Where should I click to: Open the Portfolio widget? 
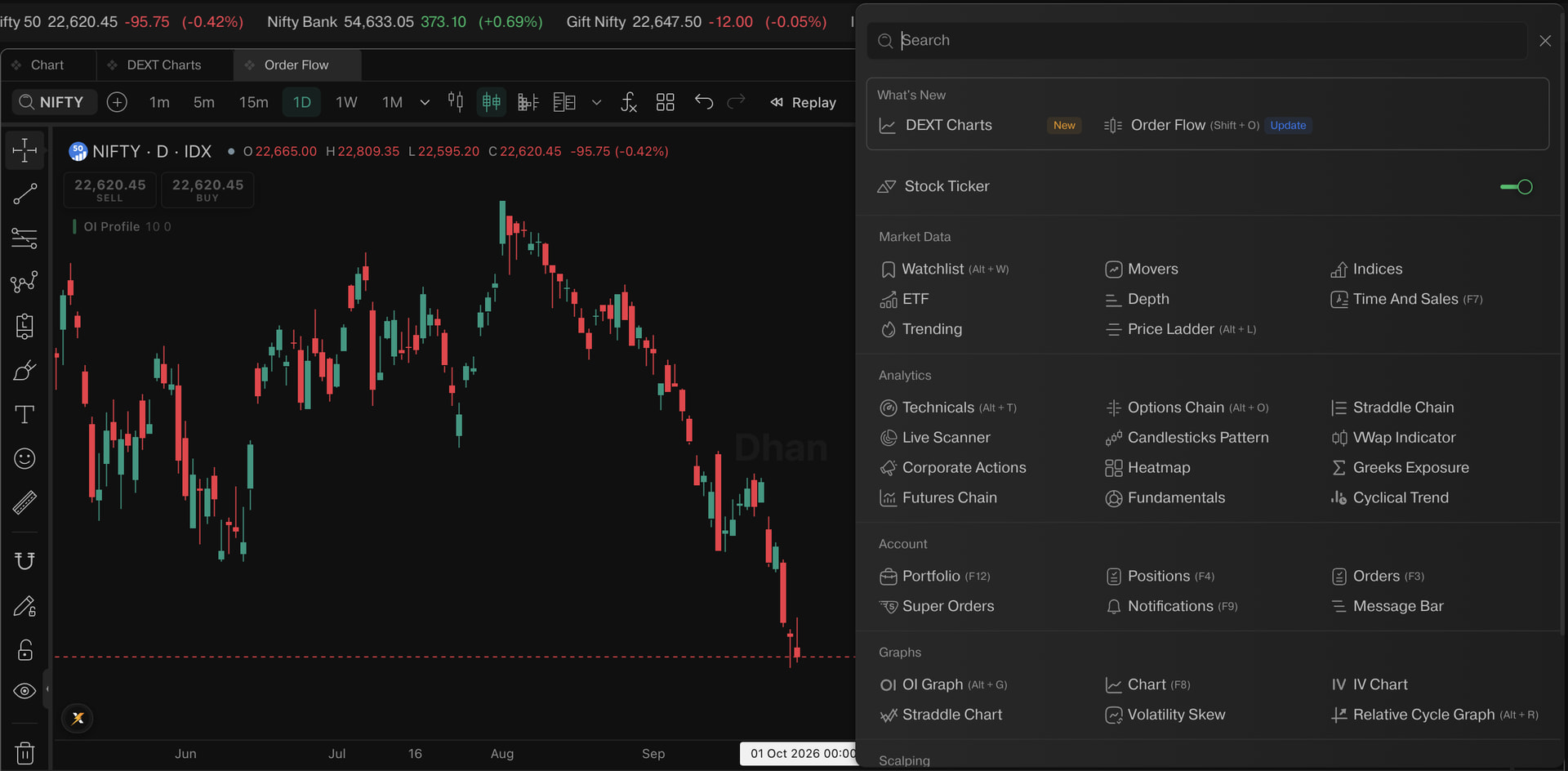pos(935,577)
